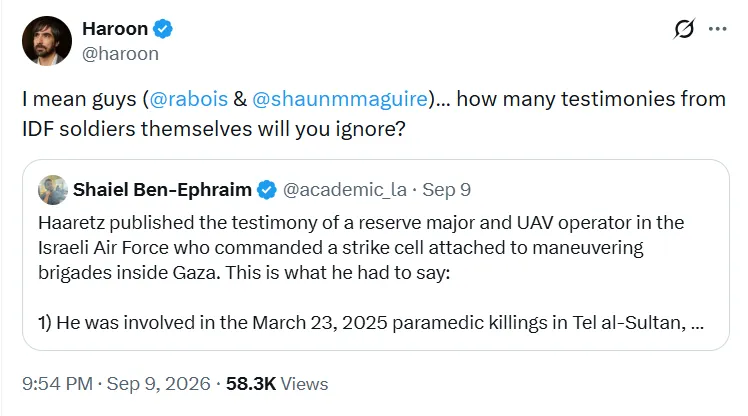This screenshot has width=748, height=416.
Task: Click the main tweet text about IDF soldiers
Action: [374, 114]
